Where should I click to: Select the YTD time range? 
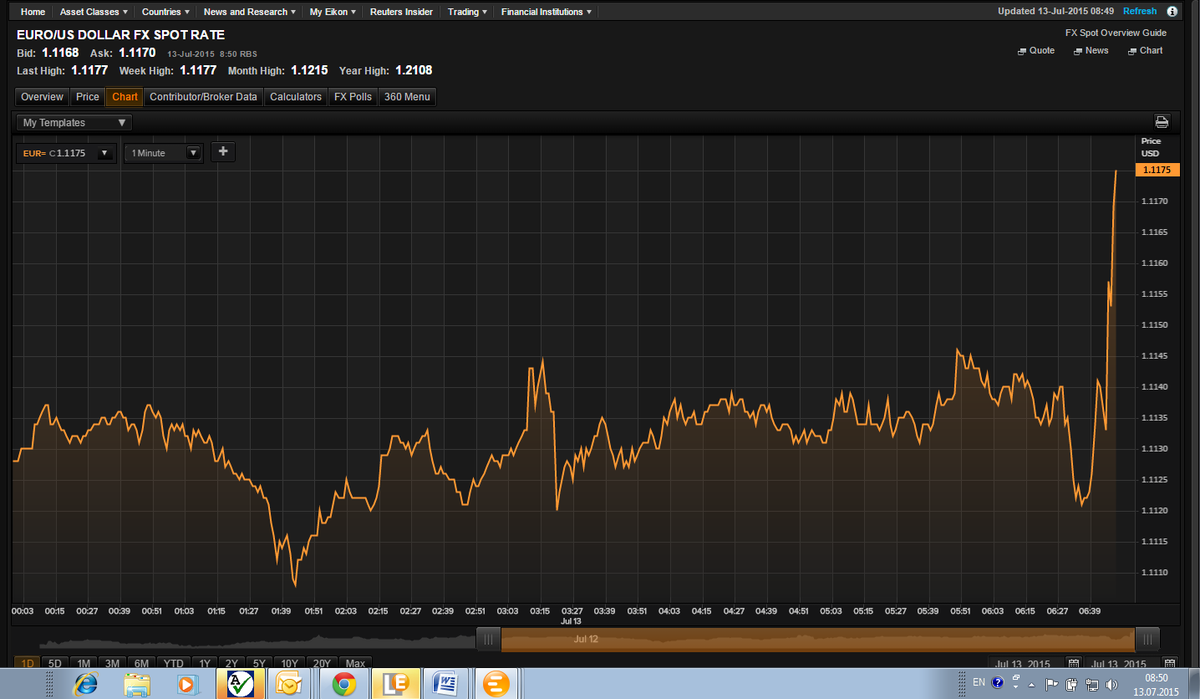click(173, 663)
